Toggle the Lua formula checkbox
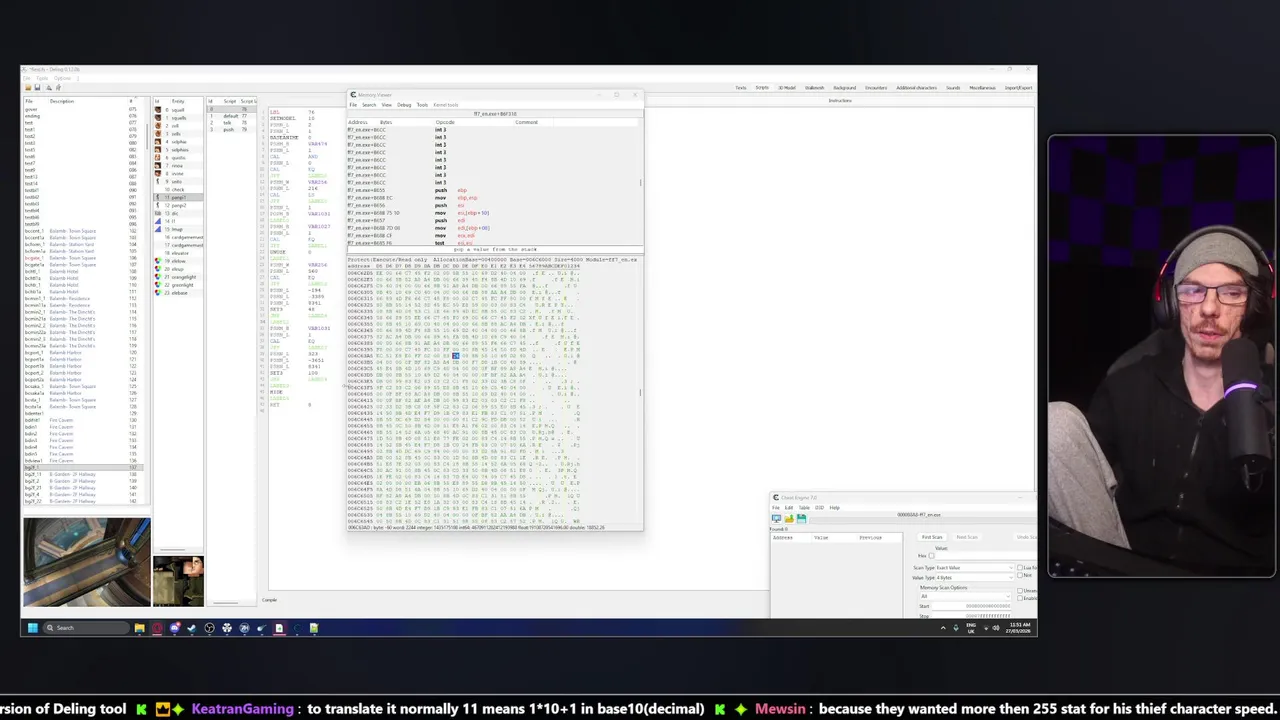 tap(1020, 568)
